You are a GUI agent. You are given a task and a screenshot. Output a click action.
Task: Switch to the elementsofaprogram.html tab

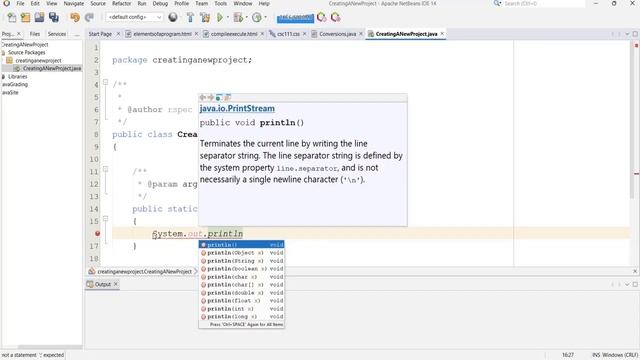coord(162,34)
